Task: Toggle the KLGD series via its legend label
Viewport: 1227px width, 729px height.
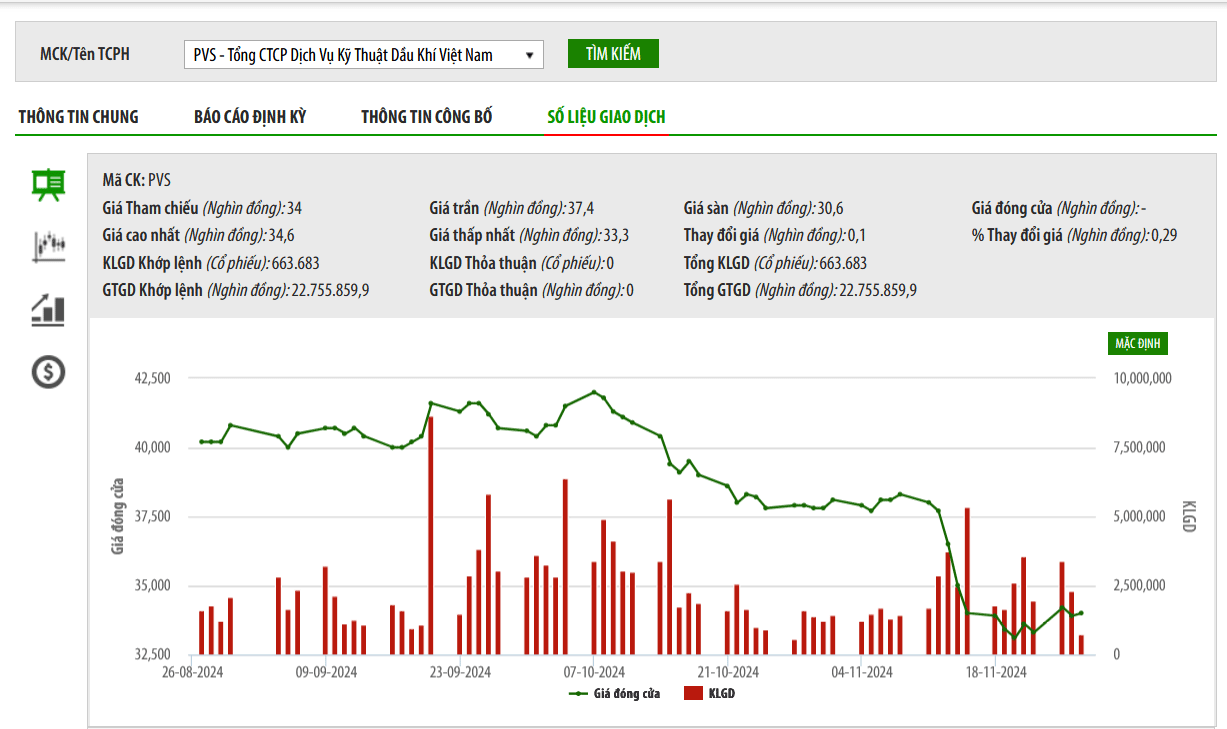Action: 722,693
